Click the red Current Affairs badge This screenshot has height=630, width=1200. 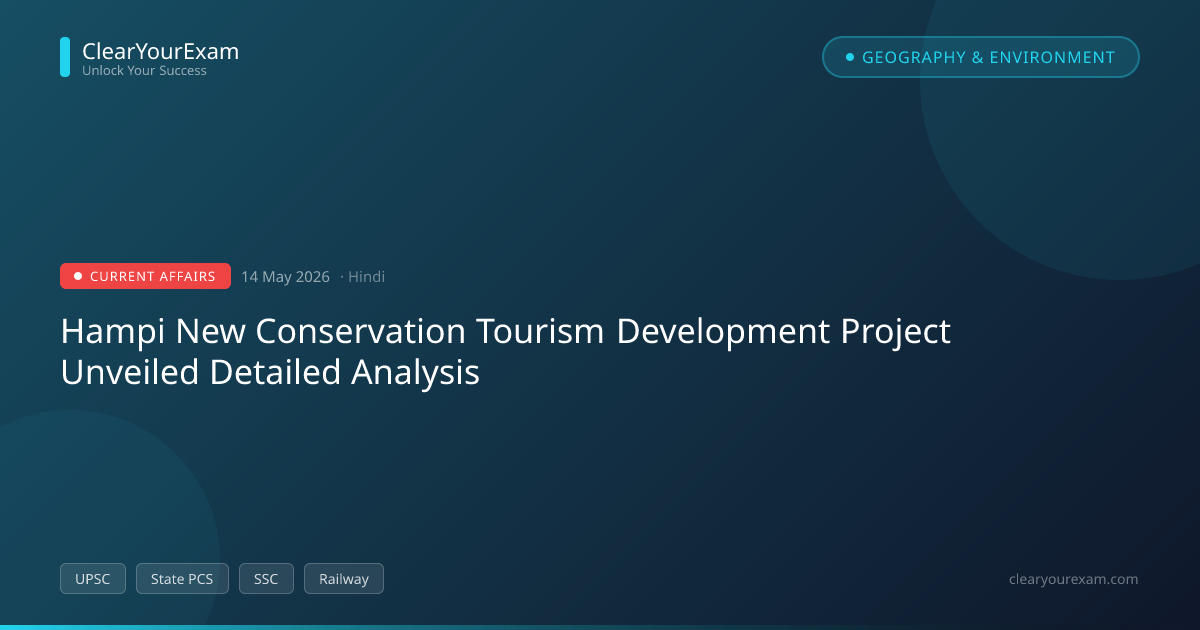(145, 276)
